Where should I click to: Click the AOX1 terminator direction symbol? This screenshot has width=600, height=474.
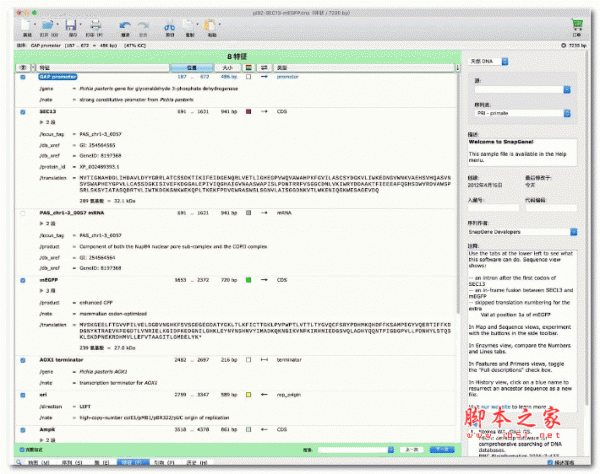[x=264, y=360]
